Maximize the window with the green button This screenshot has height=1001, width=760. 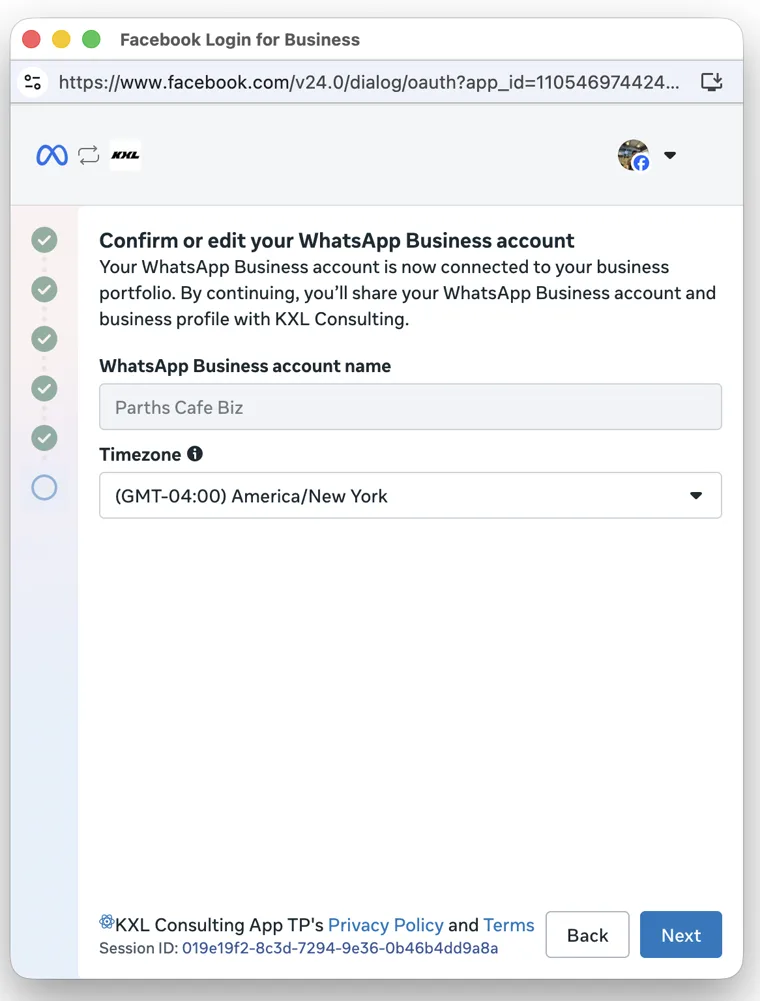[x=91, y=40]
